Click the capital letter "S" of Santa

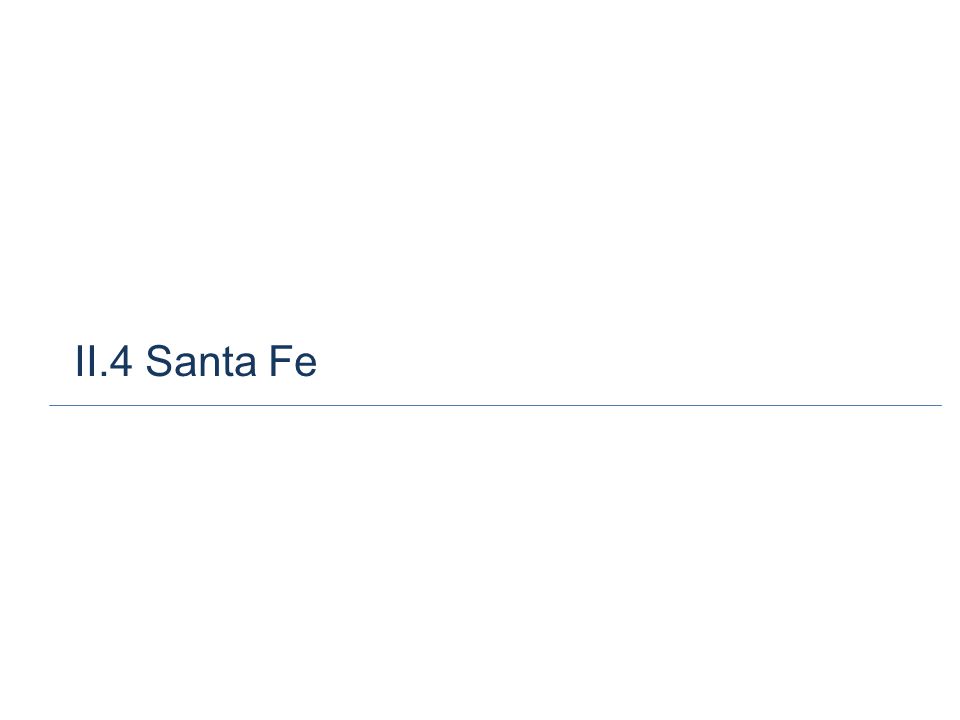pyautogui.click(x=158, y=361)
